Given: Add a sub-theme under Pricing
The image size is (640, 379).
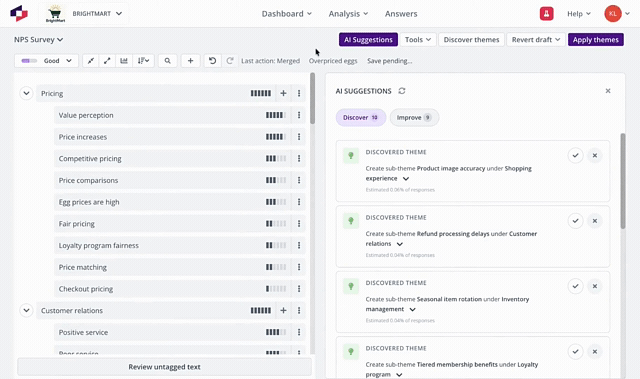Looking at the screenshot, I should tap(283, 93).
